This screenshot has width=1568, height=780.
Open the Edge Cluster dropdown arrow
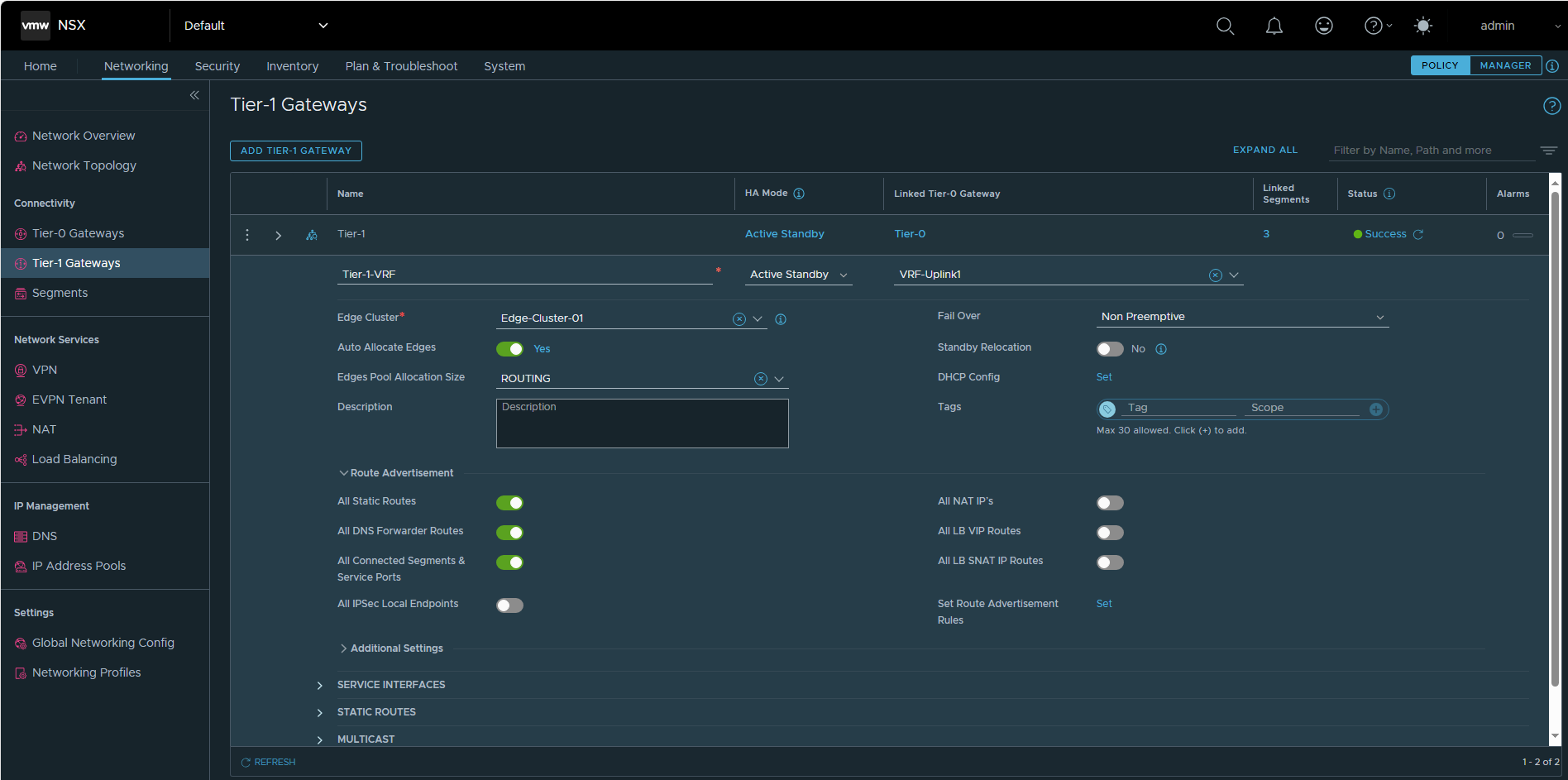(x=758, y=319)
